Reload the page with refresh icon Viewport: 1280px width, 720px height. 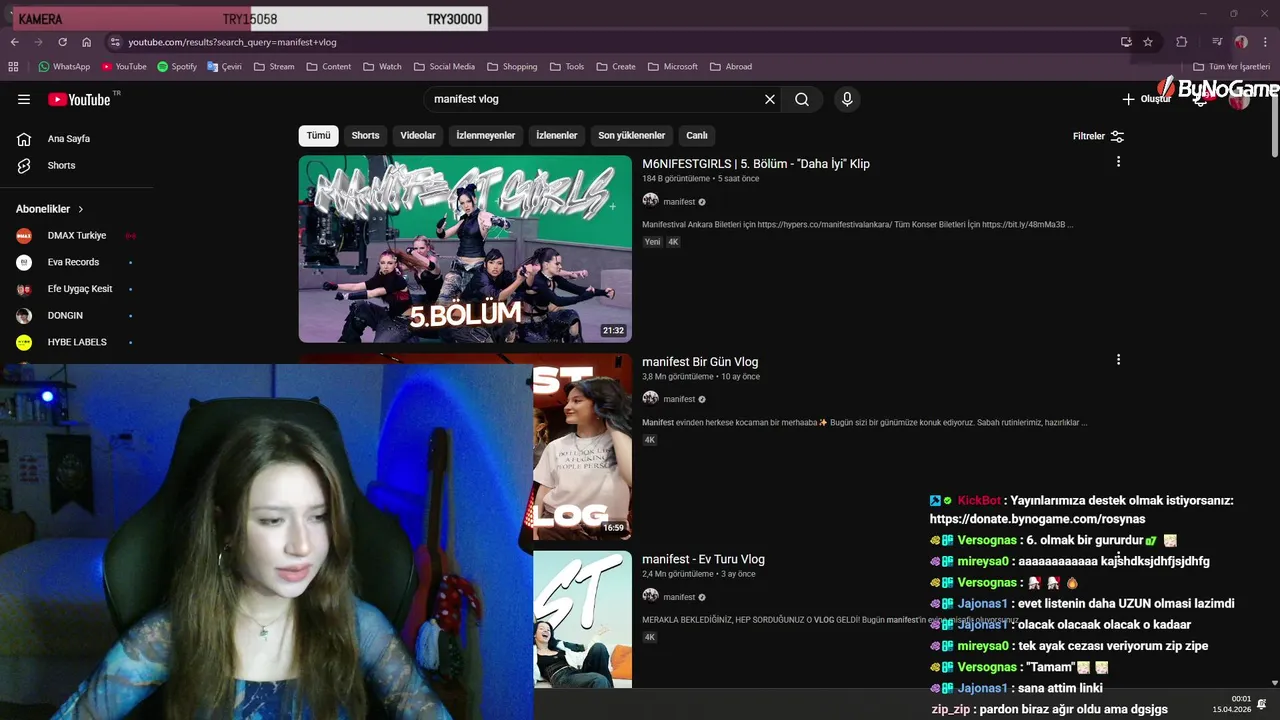coord(62,42)
